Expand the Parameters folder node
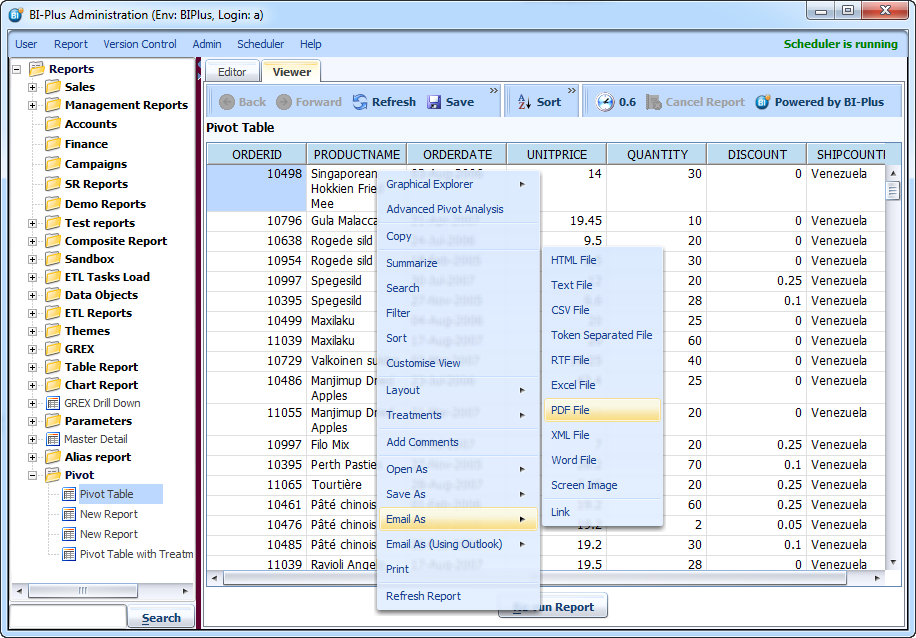916x638 pixels. (x=33, y=421)
